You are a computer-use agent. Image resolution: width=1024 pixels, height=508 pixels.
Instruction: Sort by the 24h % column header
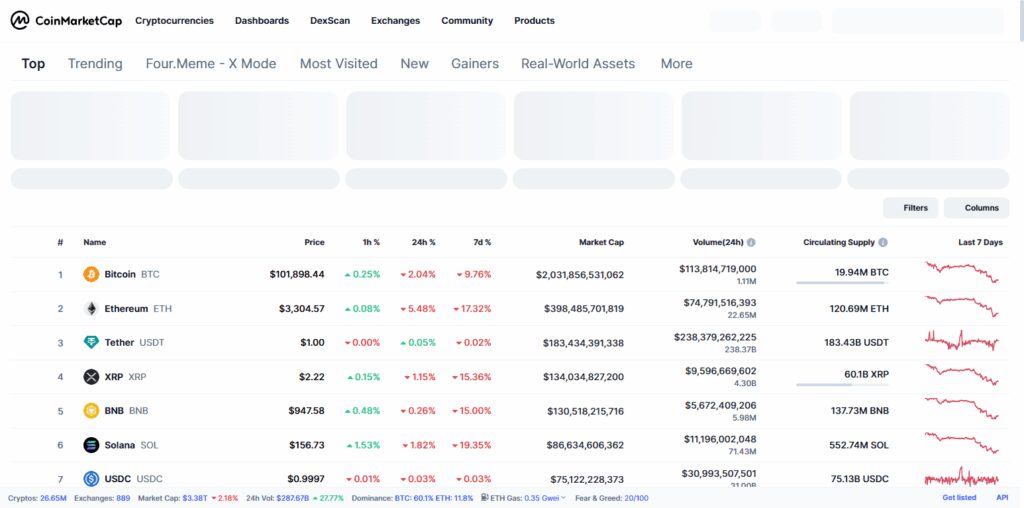pyautogui.click(x=423, y=242)
